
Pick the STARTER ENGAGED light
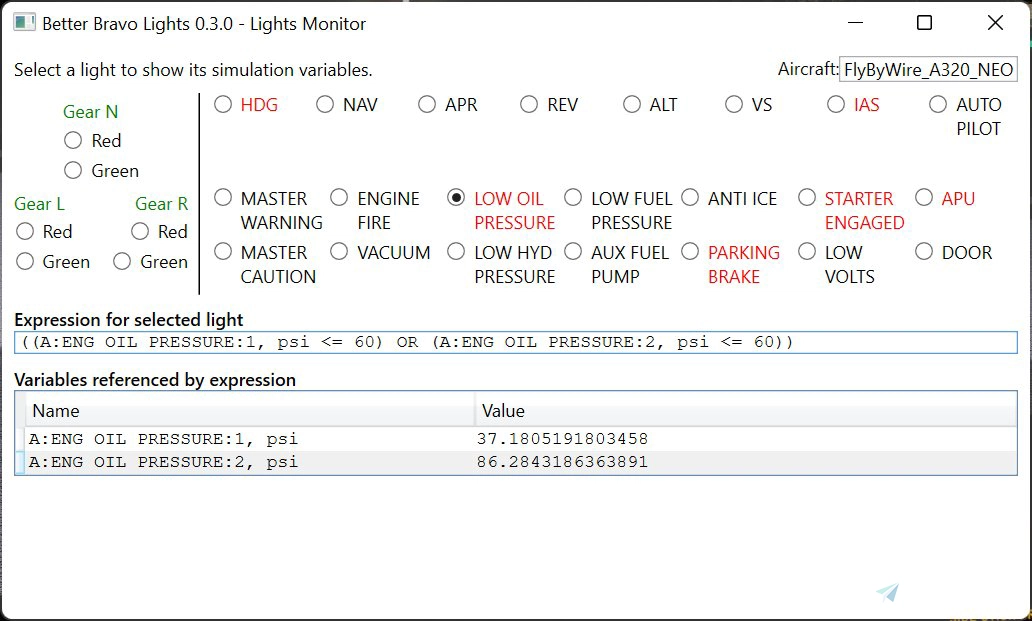coord(807,197)
